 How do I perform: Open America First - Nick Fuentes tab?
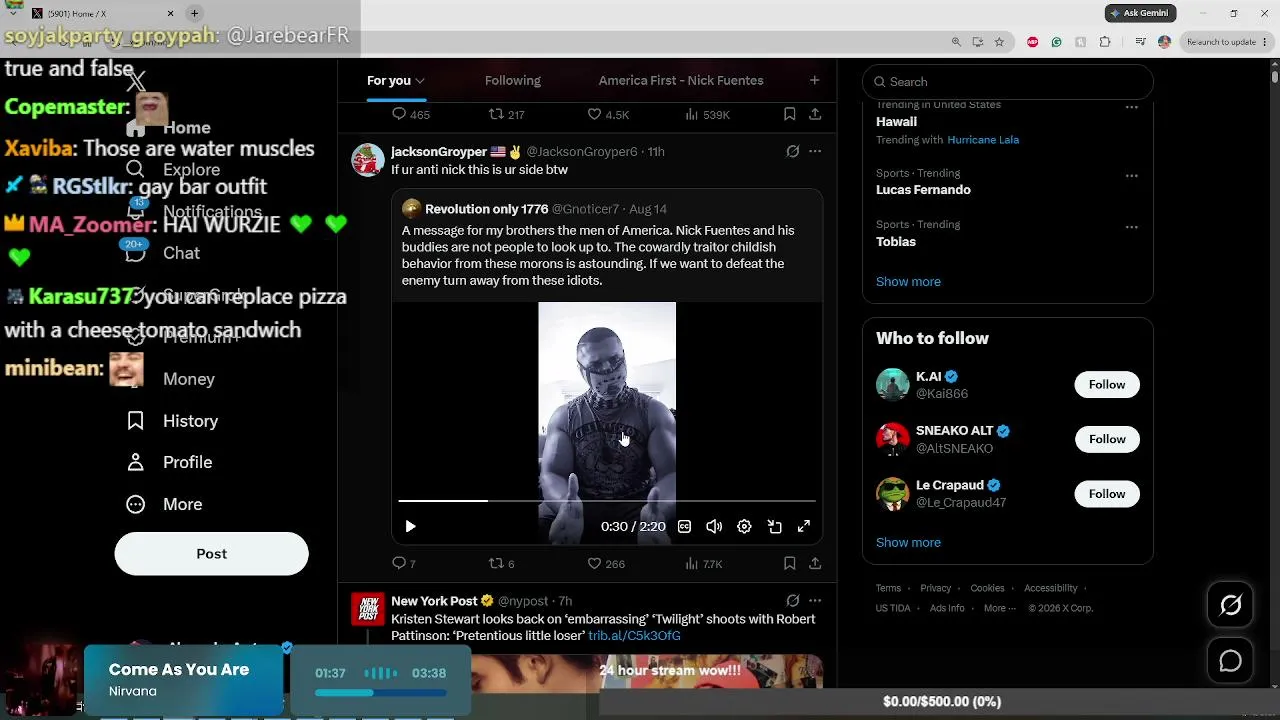click(681, 81)
